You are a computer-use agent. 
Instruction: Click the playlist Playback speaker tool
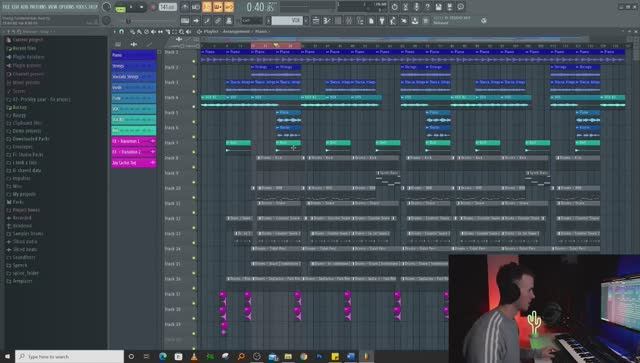coord(188,31)
